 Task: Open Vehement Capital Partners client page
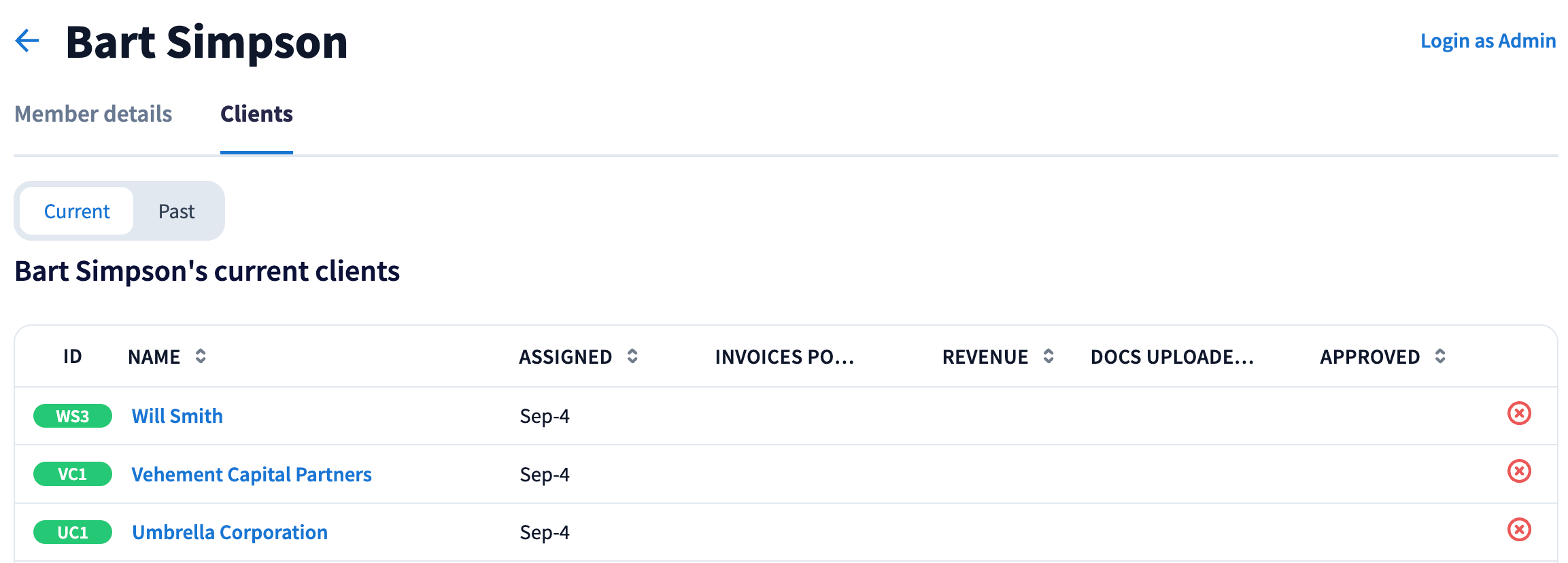(x=251, y=475)
